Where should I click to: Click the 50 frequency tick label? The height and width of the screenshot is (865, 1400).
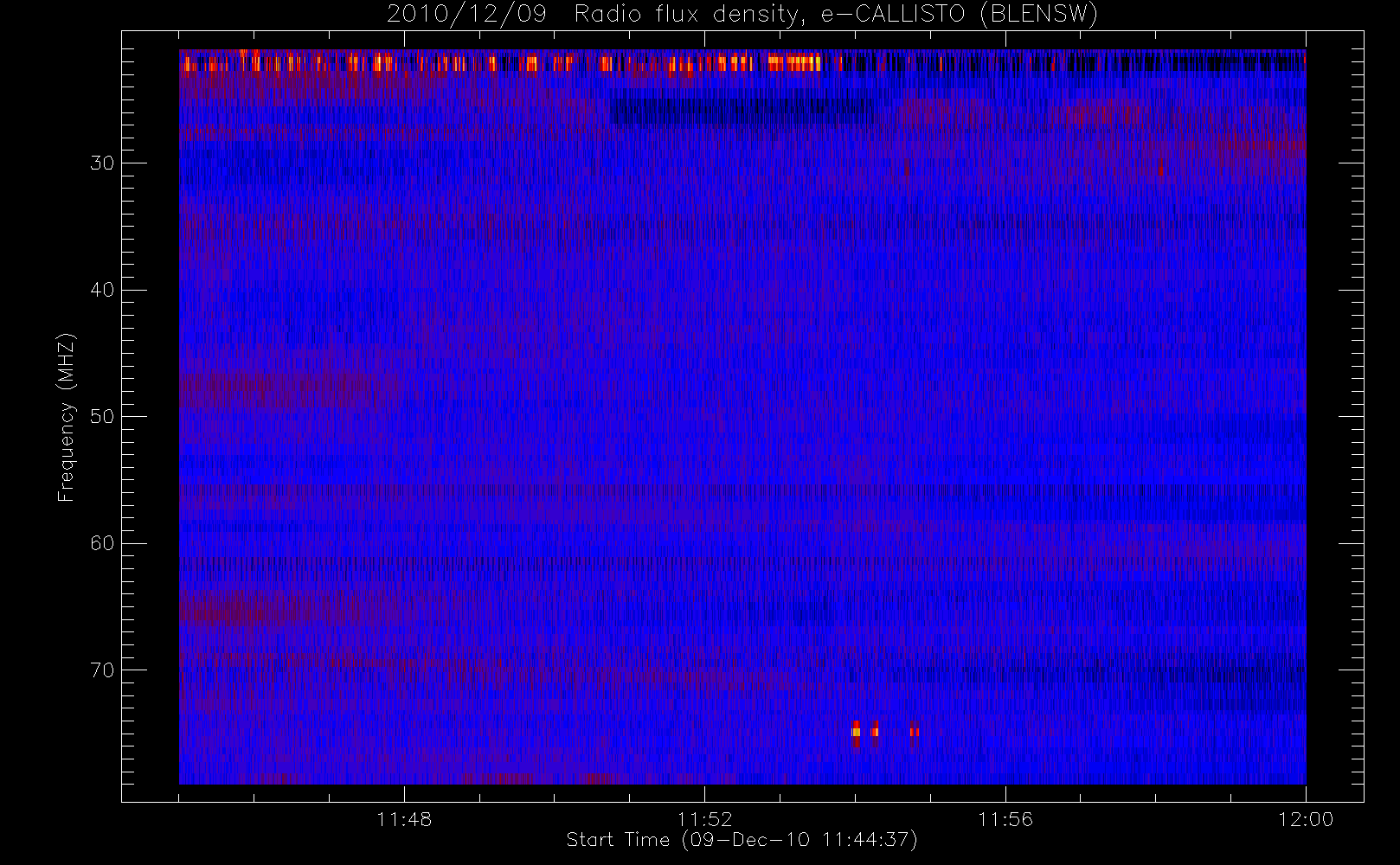point(102,417)
